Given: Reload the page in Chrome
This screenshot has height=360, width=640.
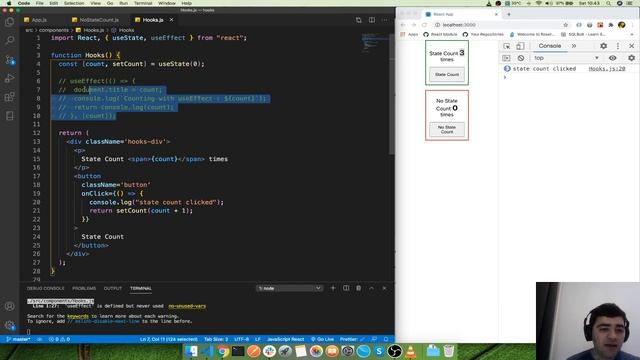Looking at the screenshot, I should (x=424, y=25).
